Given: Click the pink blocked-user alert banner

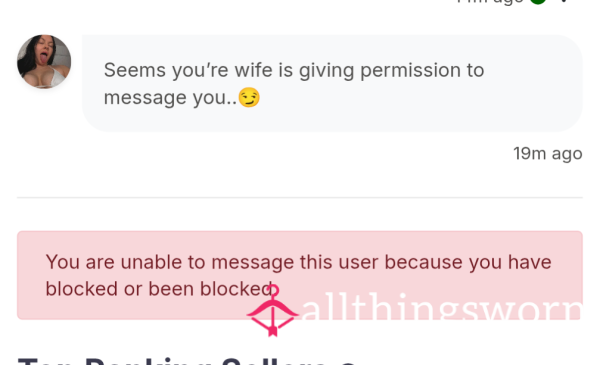Looking at the screenshot, I should [x=300, y=275].
